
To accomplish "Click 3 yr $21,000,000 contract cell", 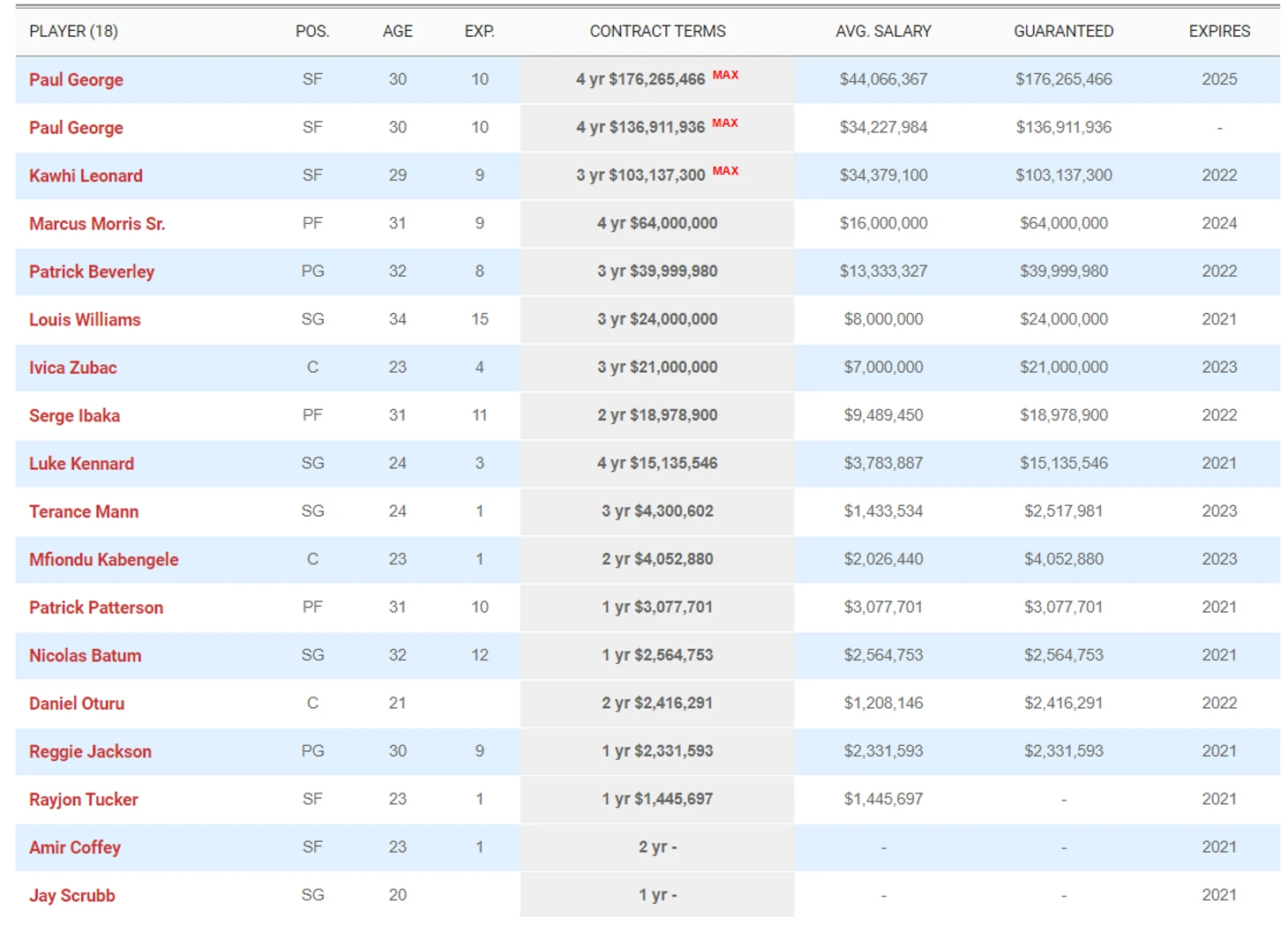I will 657,368.
